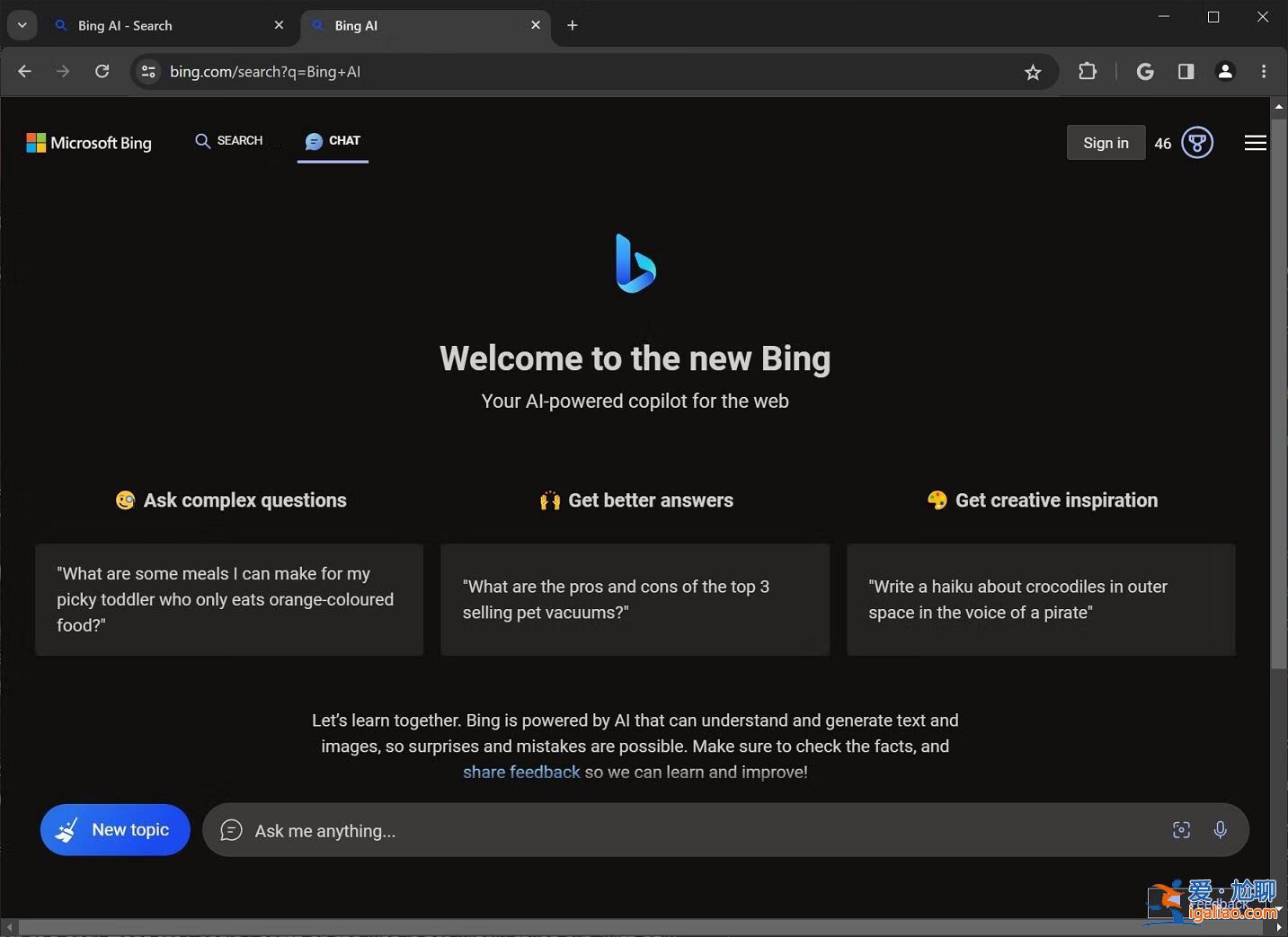Bookmark this page with the star icon

point(1033,71)
